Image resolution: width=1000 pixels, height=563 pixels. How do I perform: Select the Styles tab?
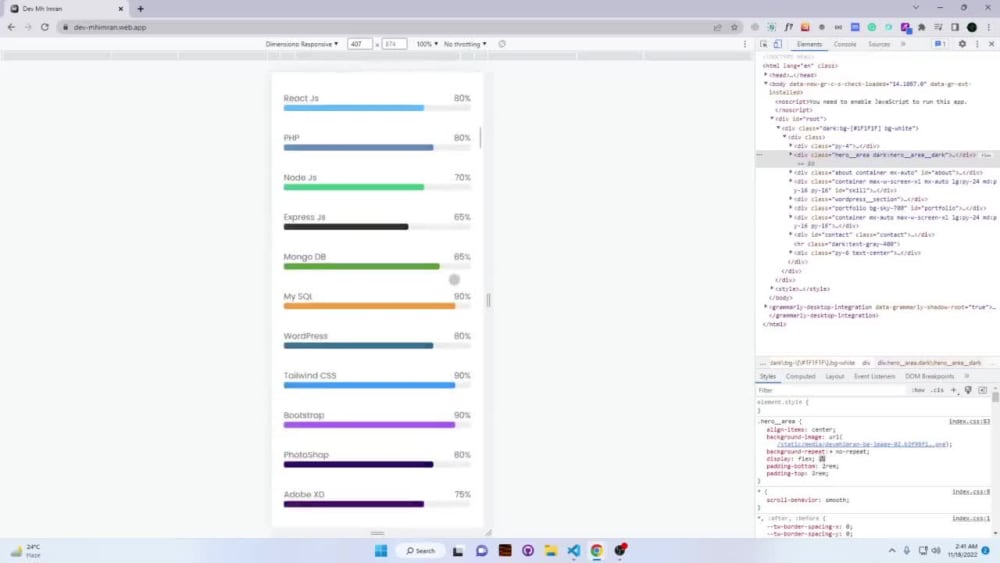(x=768, y=376)
